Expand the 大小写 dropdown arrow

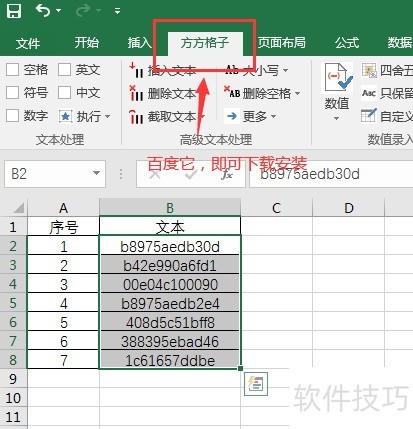285,70
